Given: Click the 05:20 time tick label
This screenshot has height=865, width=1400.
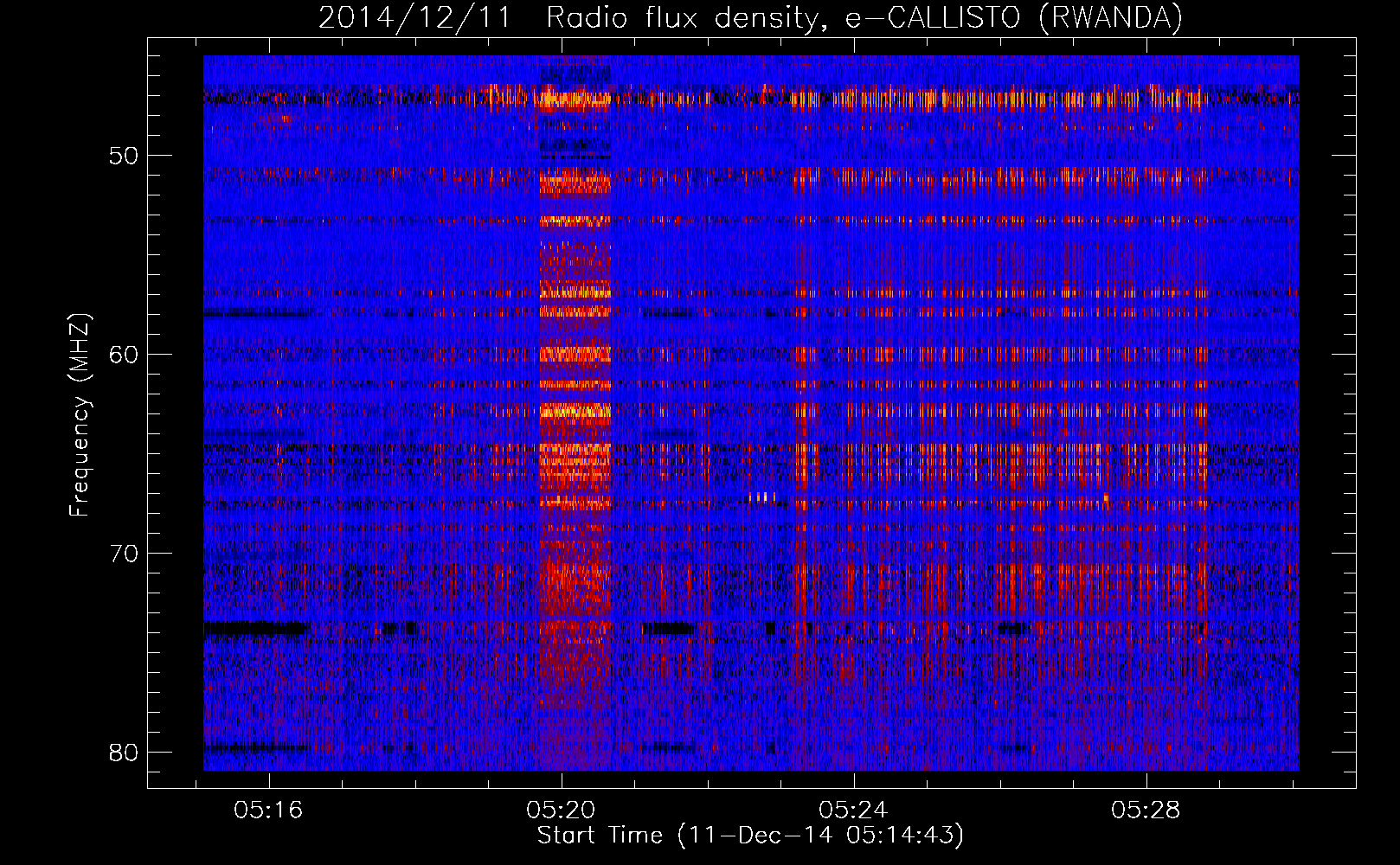Looking at the screenshot, I should [x=561, y=811].
